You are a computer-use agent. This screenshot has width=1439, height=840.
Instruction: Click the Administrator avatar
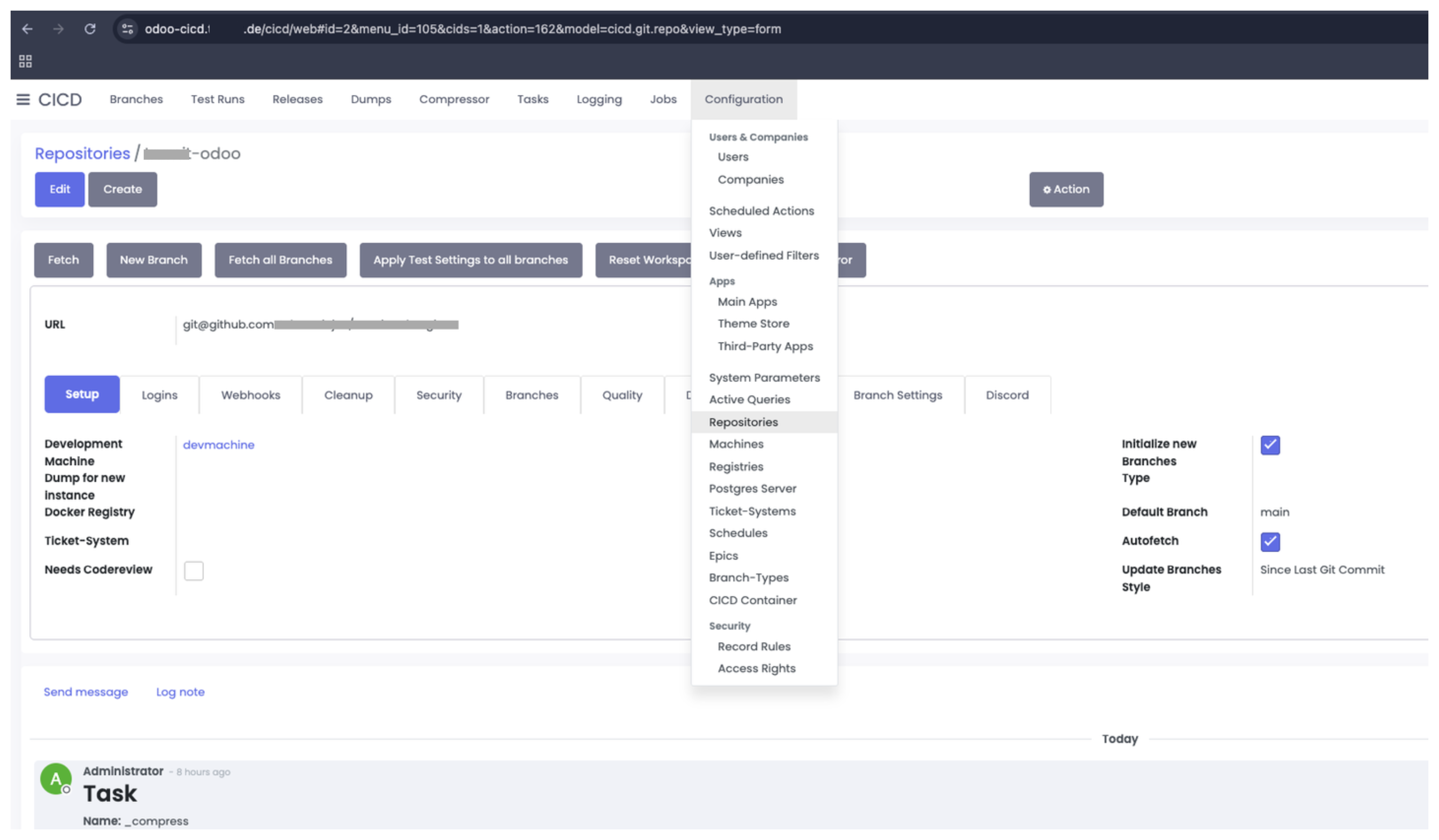pyautogui.click(x=56, y=778)
